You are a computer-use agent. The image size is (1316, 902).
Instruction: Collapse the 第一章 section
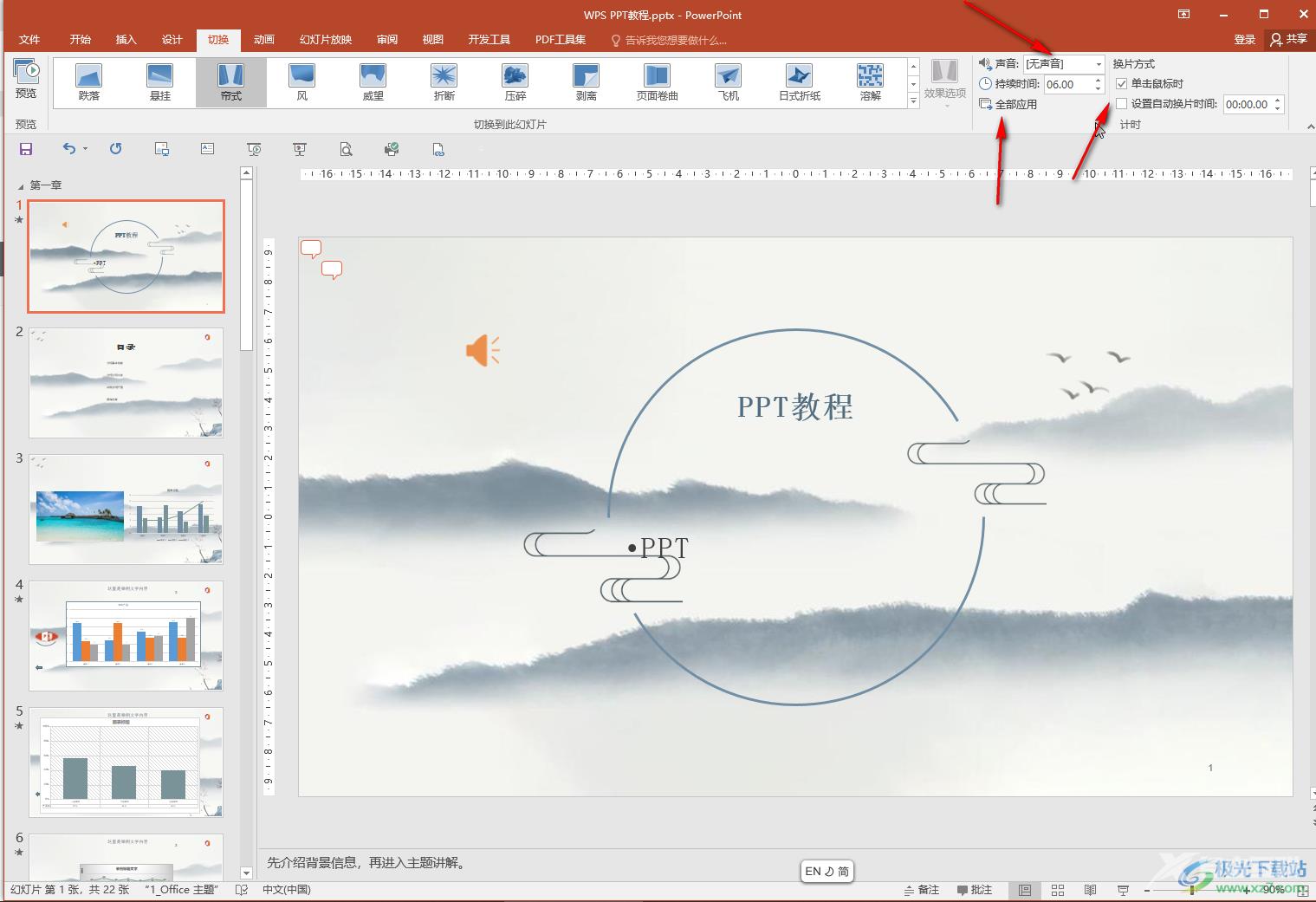[21, 186]
